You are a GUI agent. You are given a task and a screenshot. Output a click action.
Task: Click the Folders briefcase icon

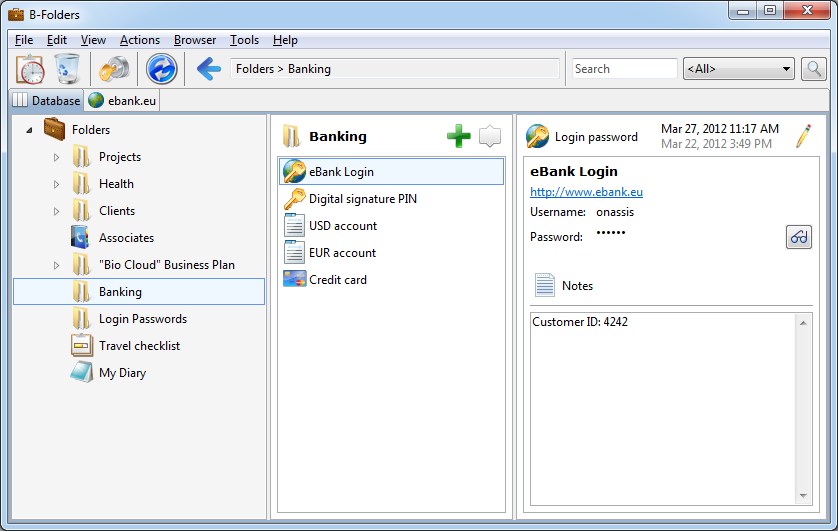(x=55, y=129)
